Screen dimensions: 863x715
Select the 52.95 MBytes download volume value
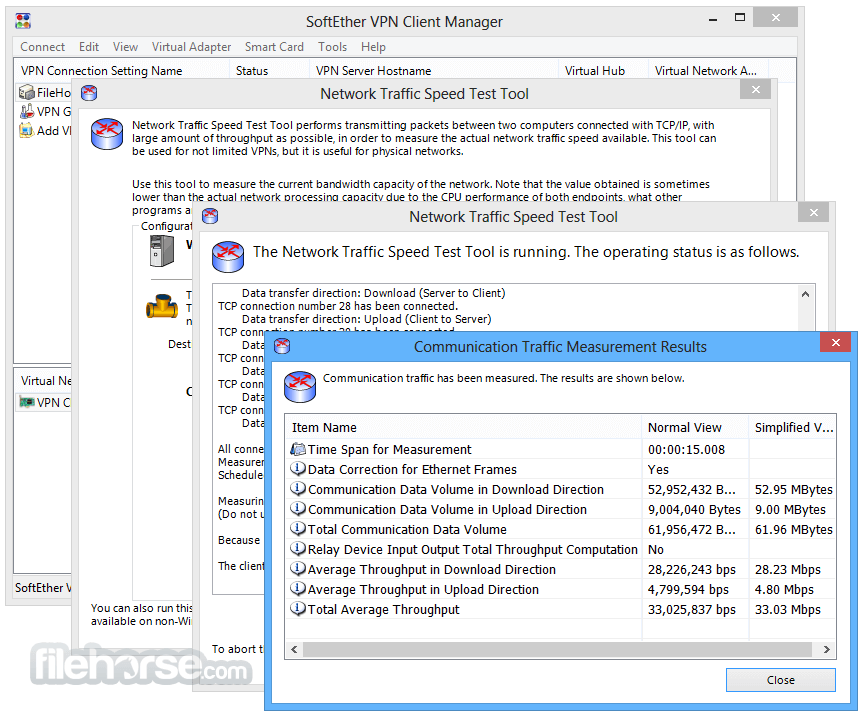click(794, 489)
